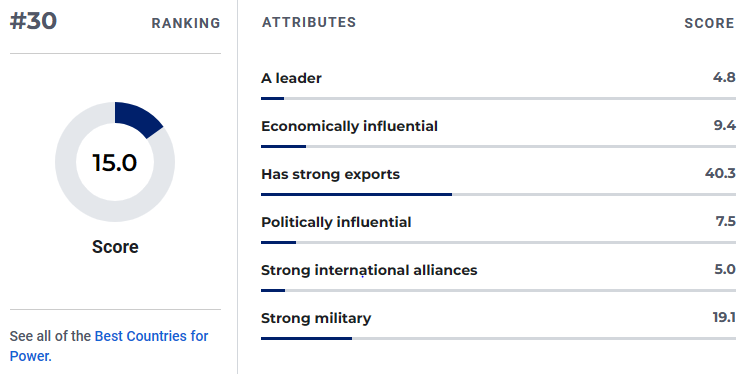This screenshot has width=753, height=374.
Task: Click the Strong military progress bar
Action: point(498,338)
